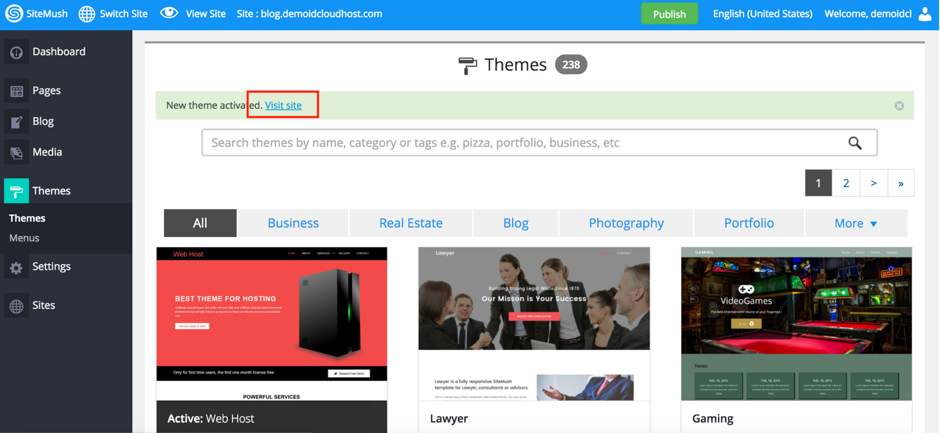Viewport: 940px width, 433px height.
Task: Select the Business category tab
Action: coord(293,223)
